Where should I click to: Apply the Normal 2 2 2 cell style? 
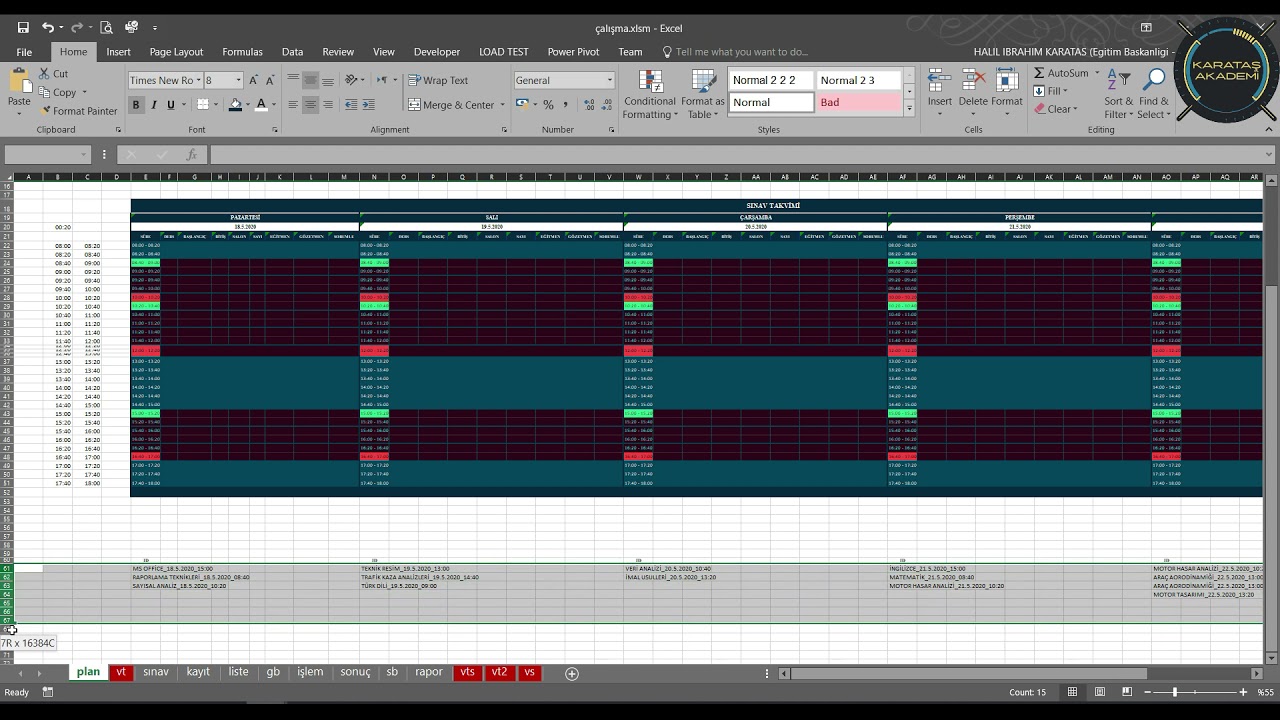coord(770,80)
